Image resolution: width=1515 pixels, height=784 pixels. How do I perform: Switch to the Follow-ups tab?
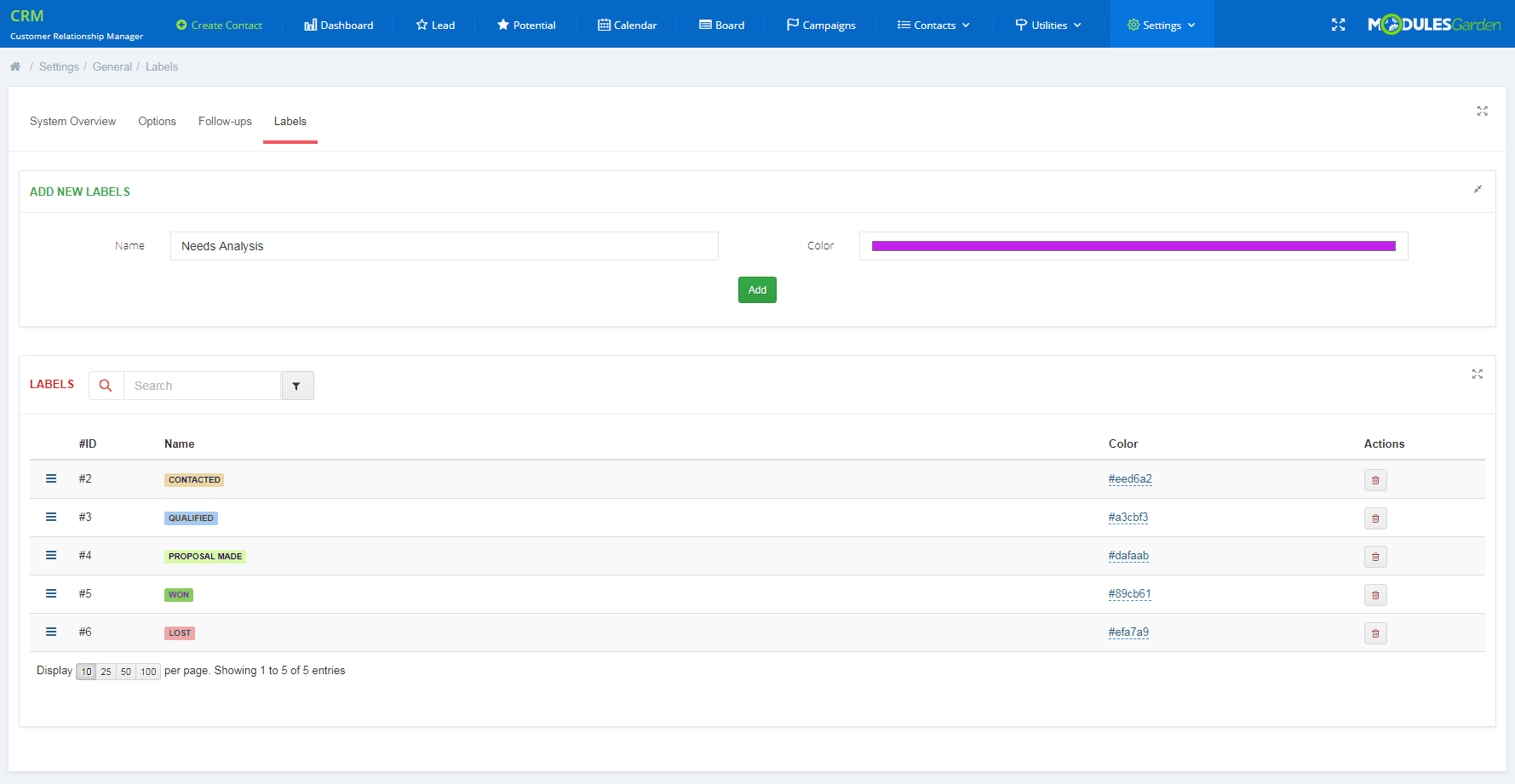pyautogui.click(x=224, y=121)
